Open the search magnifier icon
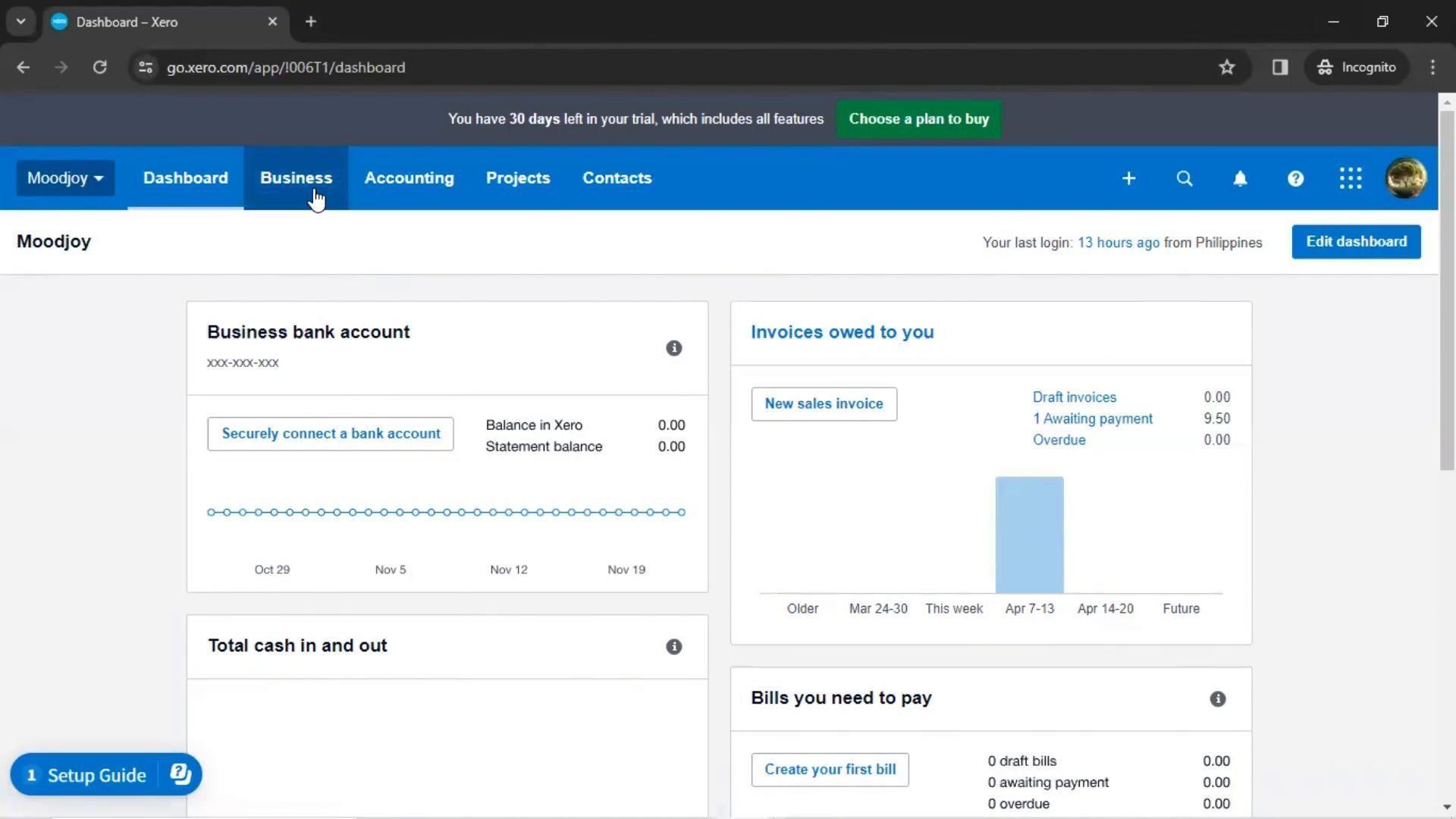 coord(1184,178)
